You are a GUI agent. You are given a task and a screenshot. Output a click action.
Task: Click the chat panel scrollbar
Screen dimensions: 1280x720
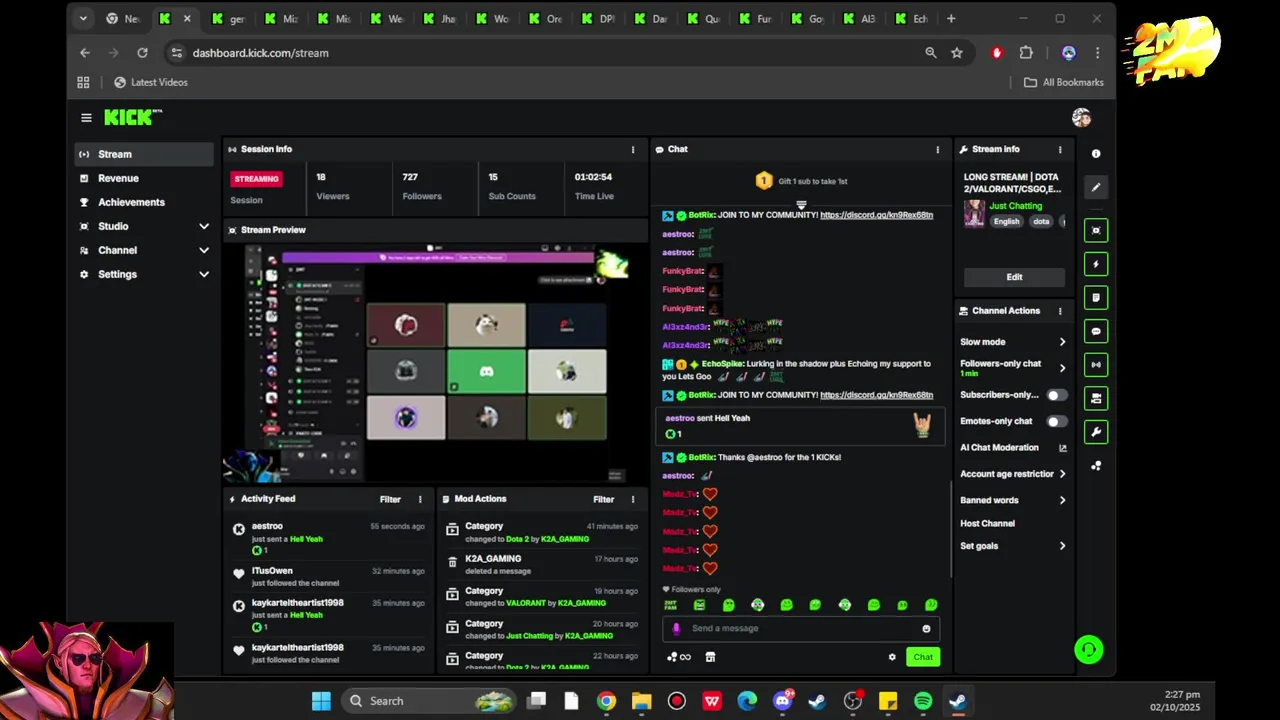coord(951,528)
